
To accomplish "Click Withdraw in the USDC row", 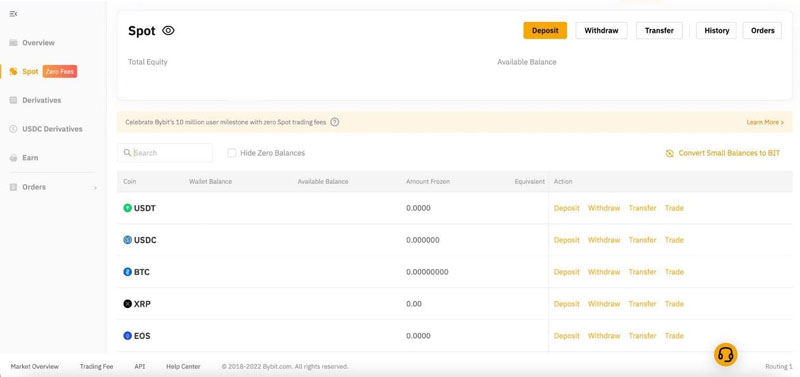I will 604,240.
